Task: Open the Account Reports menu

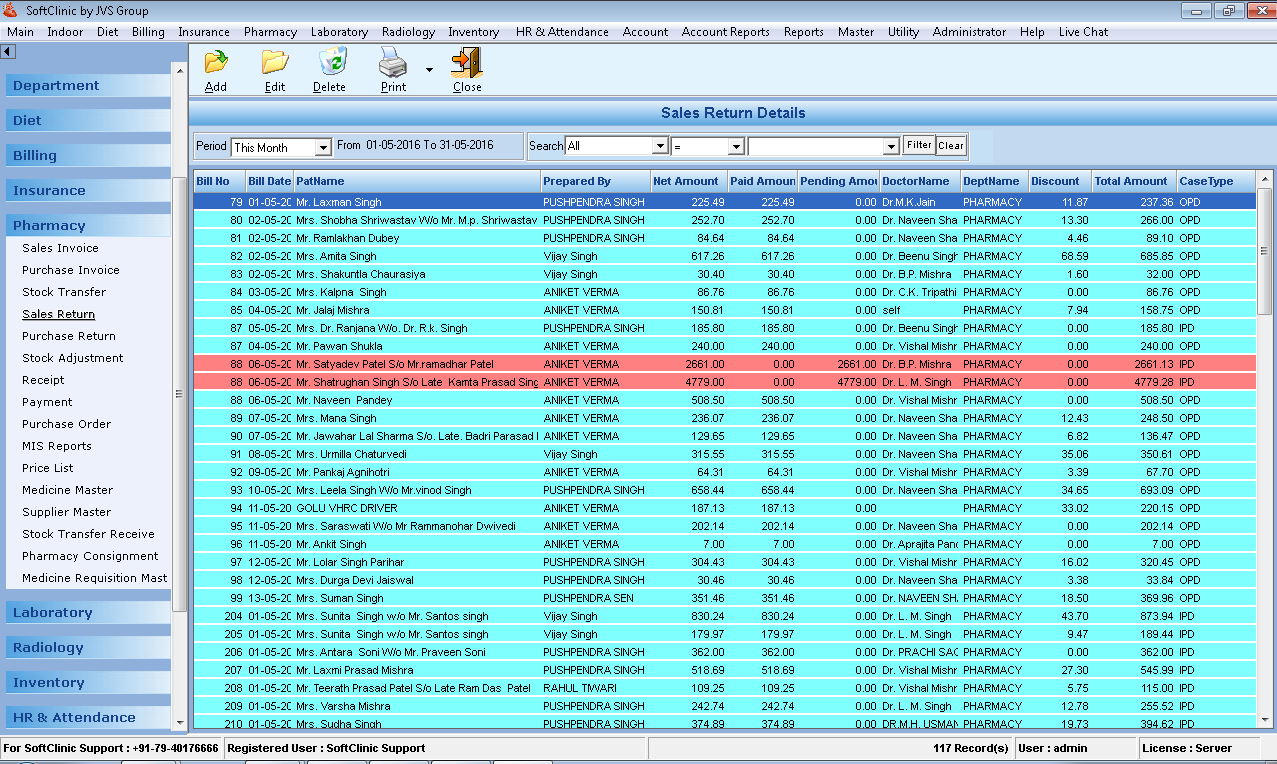Action: click(725, 32)
